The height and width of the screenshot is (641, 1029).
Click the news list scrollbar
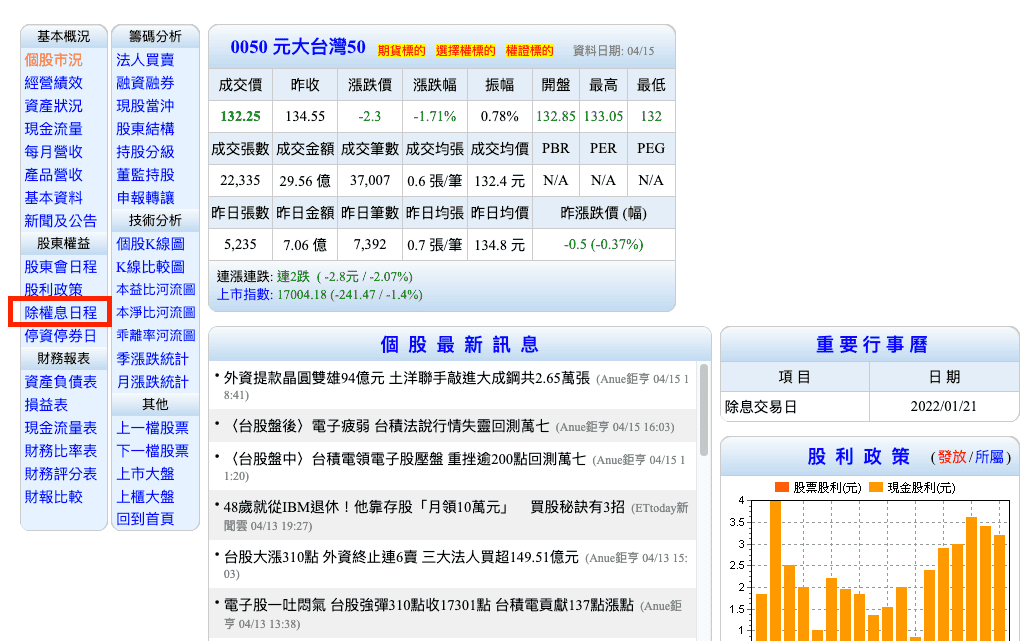coord(704,410)
